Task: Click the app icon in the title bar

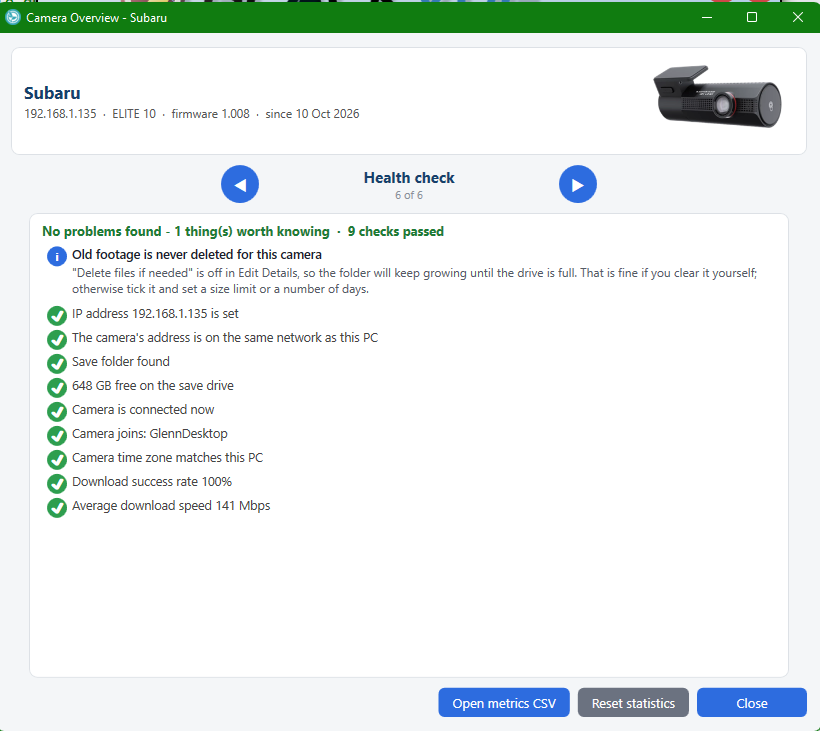Action: (13, 17)
